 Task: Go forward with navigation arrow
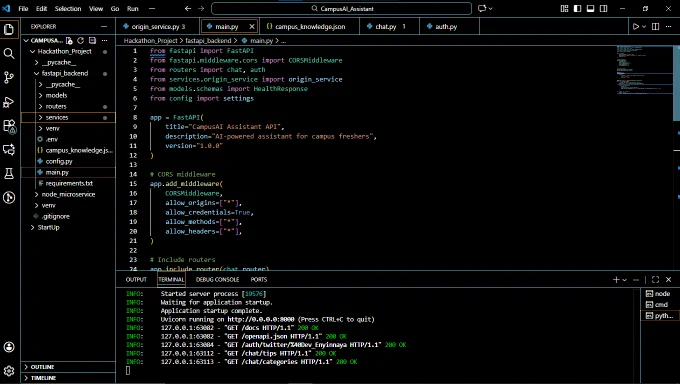click(x=201, y=8)
